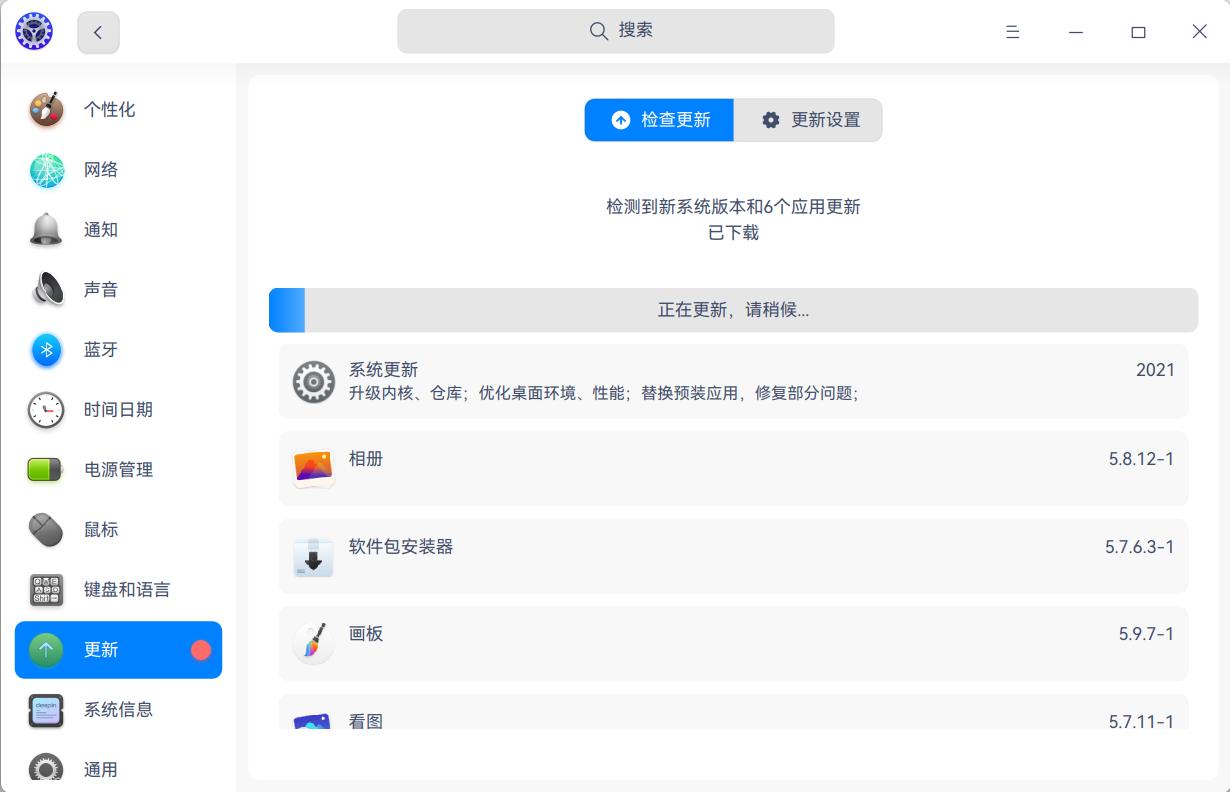Click the Draw version 5.9.7-1

tap(1146, 634)
